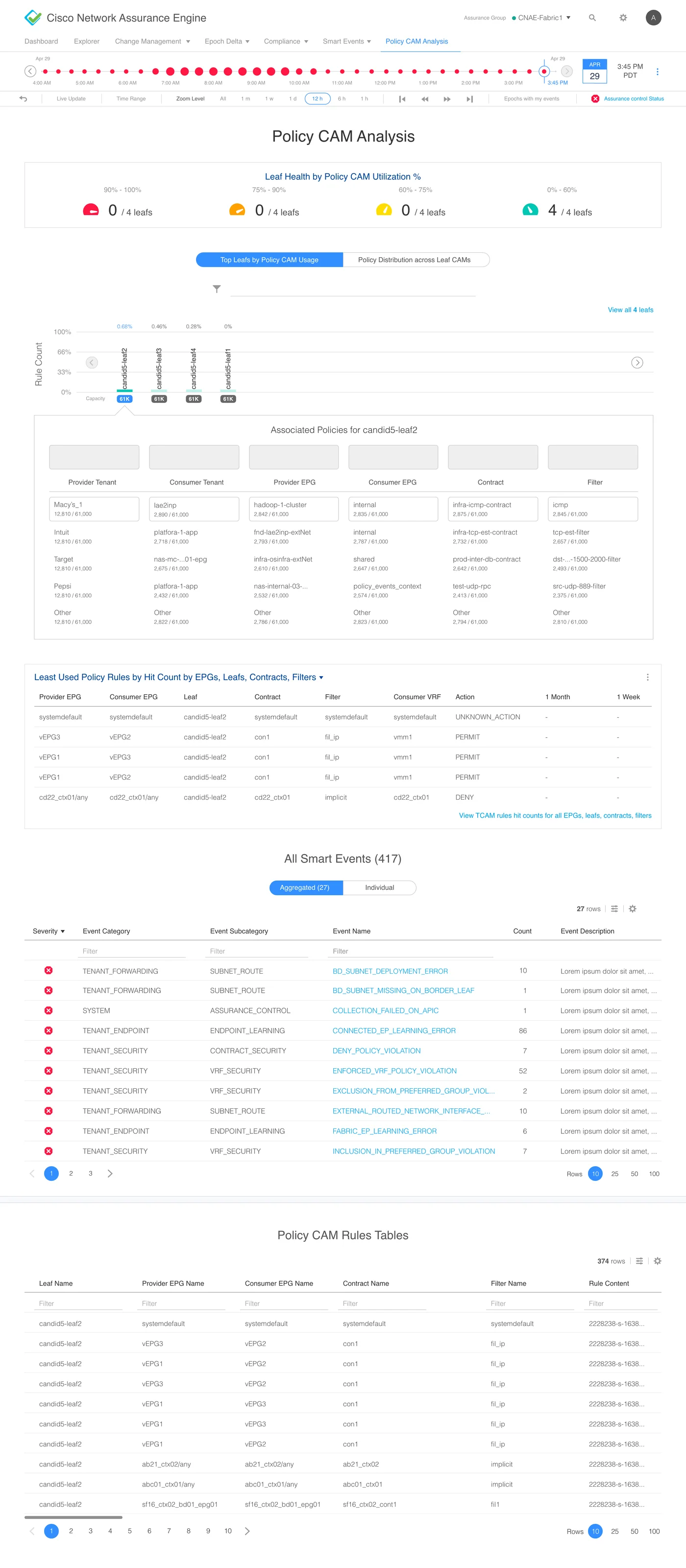Select the Policy CAM Analysis tab

(416, 41)
